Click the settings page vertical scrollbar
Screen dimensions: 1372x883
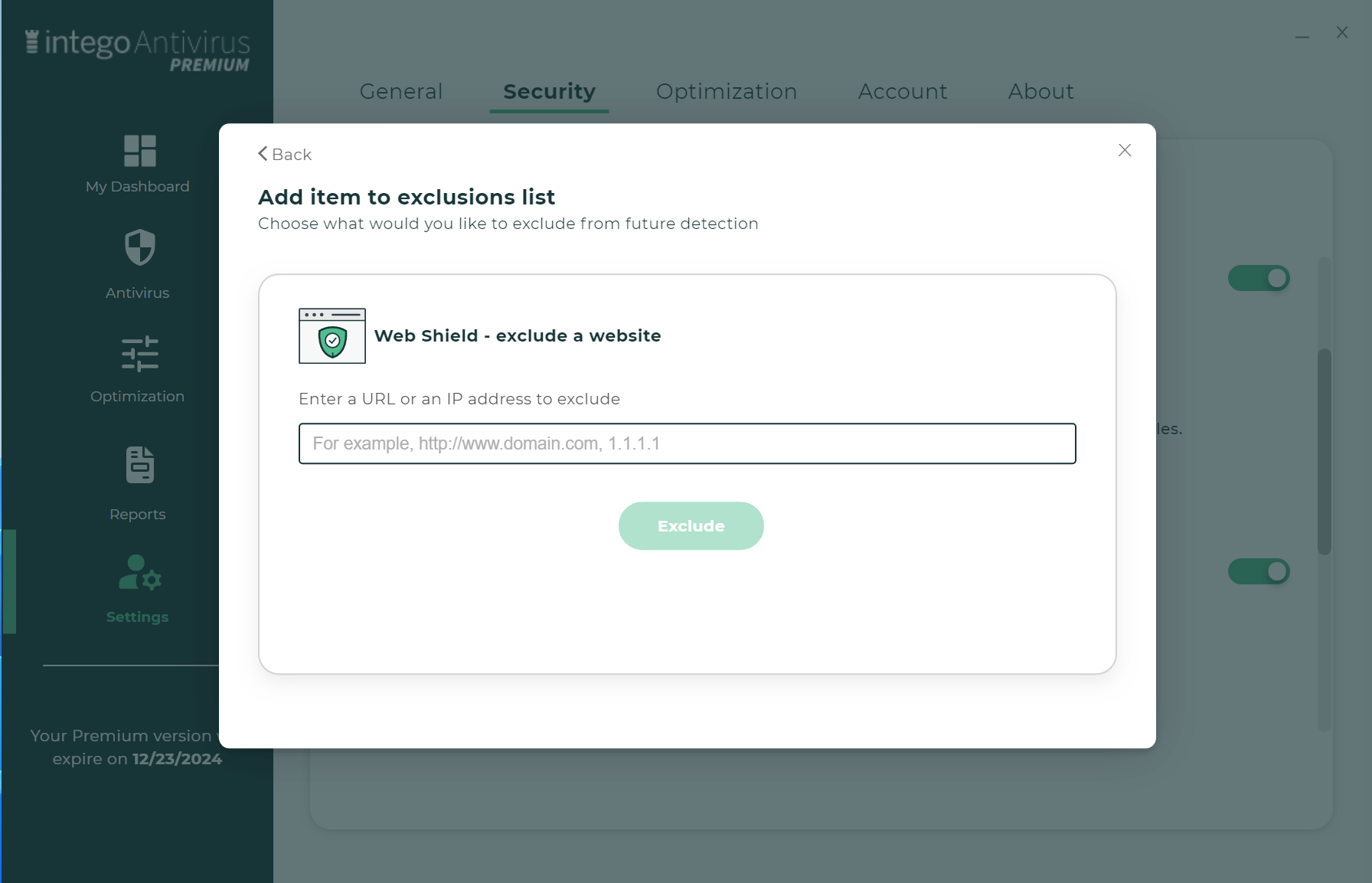pyautogui.click(x=1325, y=452)
